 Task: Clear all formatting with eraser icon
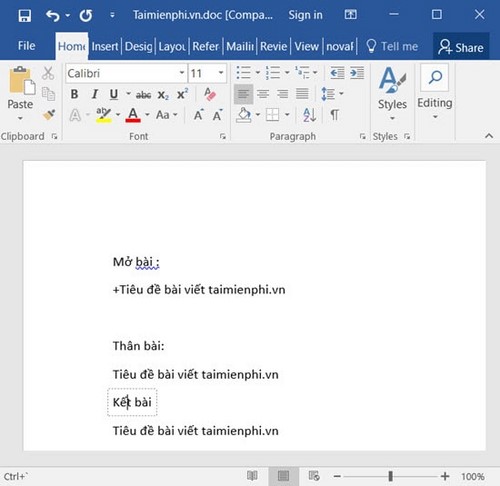(210, 94)
